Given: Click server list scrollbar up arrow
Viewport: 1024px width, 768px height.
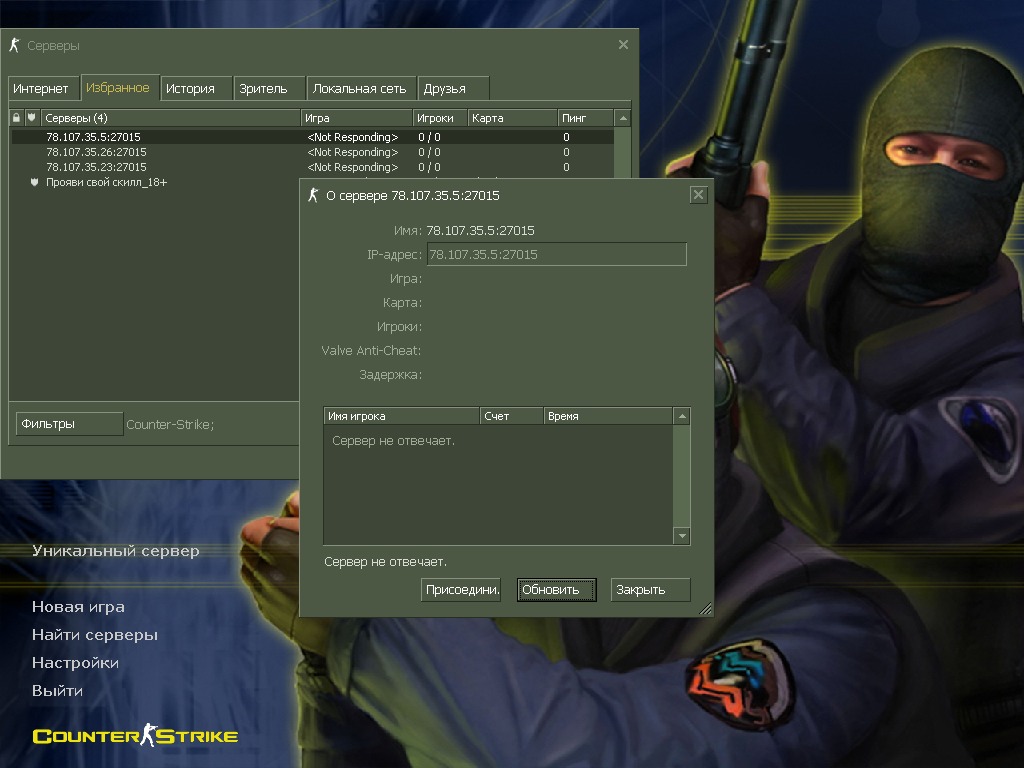Looking at the screenshot, I should 623,118.
